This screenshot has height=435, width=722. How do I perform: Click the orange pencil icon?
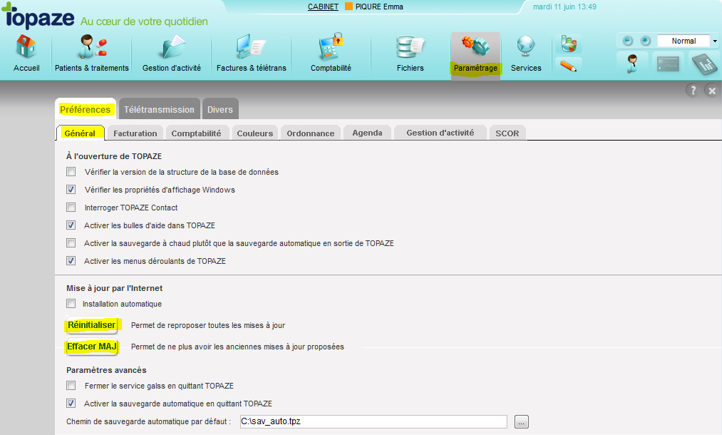pyautogui.click(x=569, y=66)
